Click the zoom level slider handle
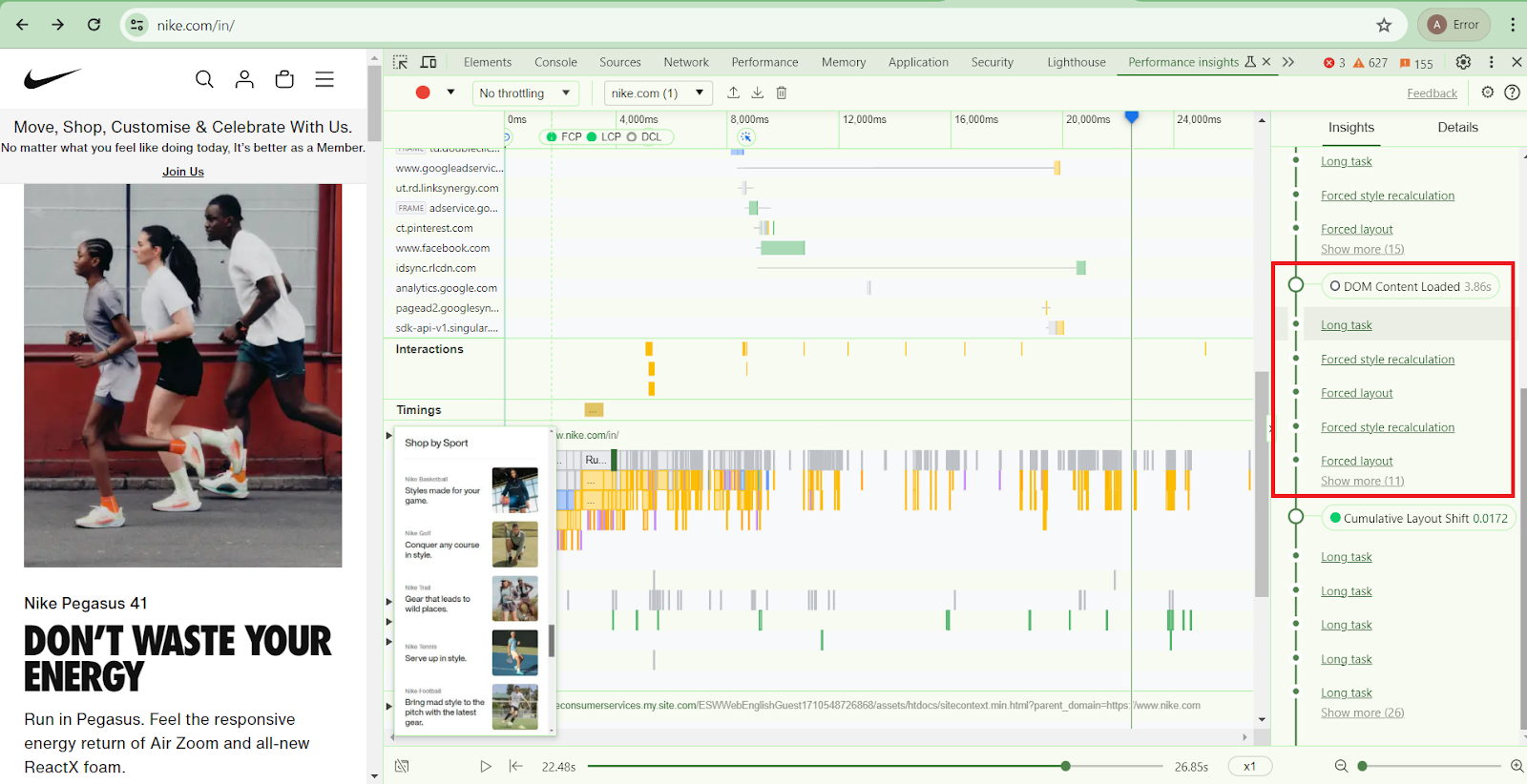The height and width of the screenshot is (784, 1527). pyautogui.click(x=1362, y=766)
